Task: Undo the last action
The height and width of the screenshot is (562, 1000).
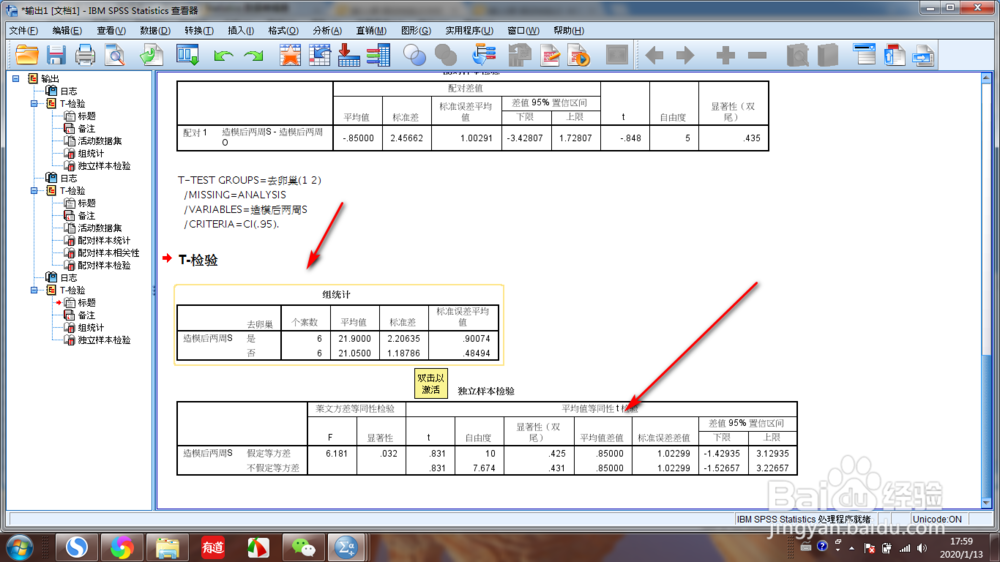Action: click(223, 56)
